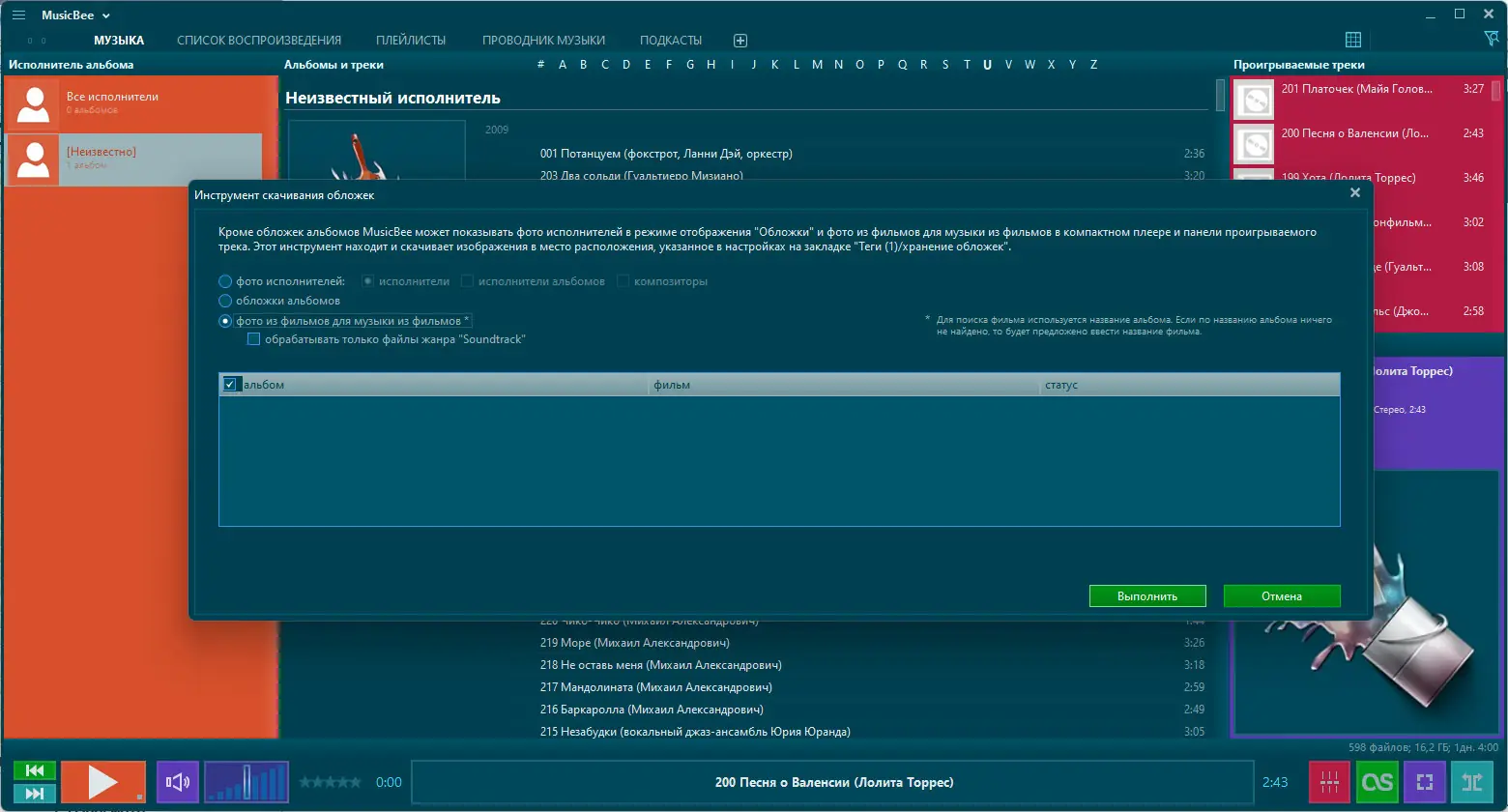Sort by the статус column header
This screenshot has height=812, width=1508.
(x=1190, y=385)
